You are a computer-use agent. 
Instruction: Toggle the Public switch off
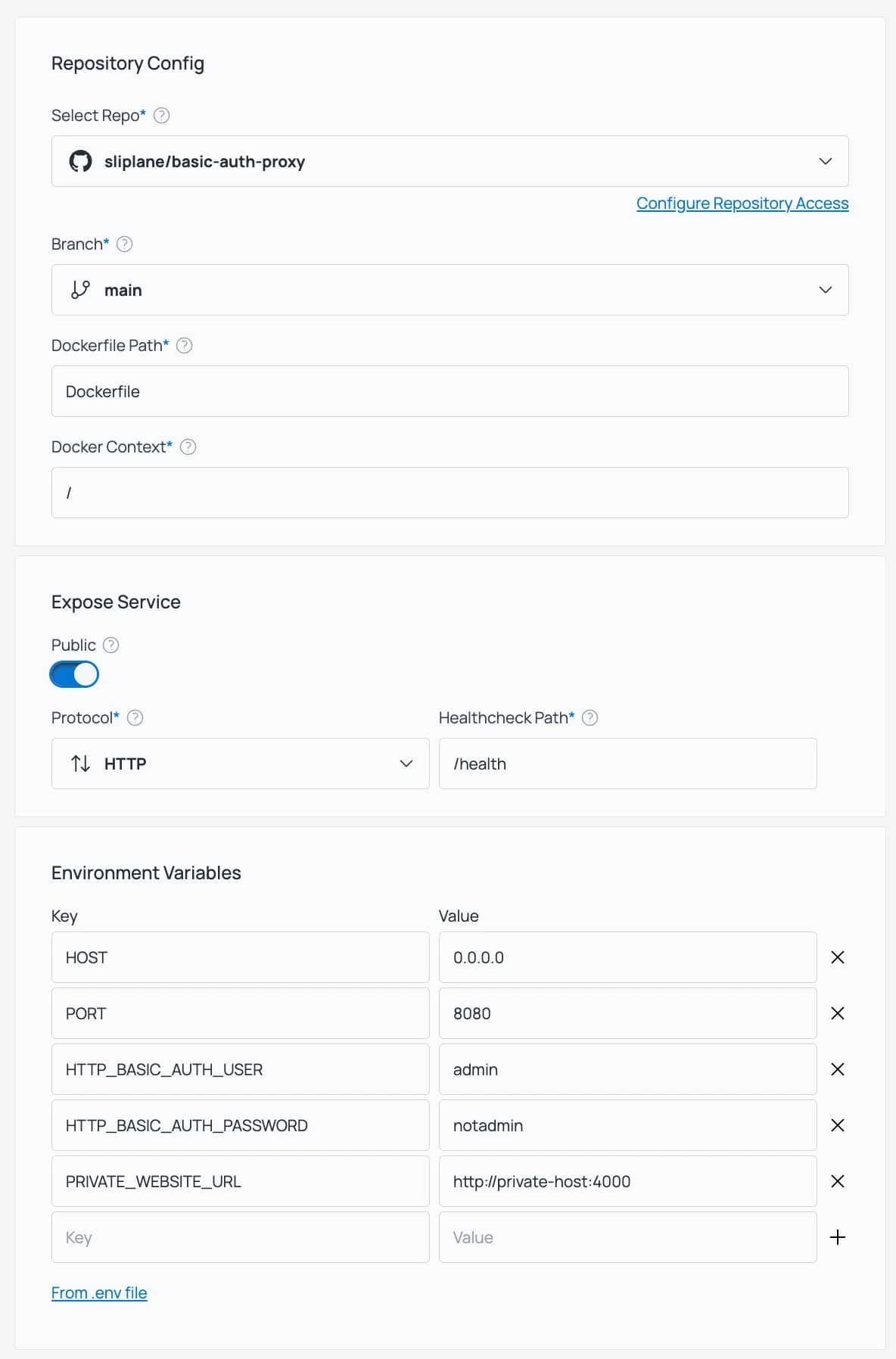click(74, 674)
